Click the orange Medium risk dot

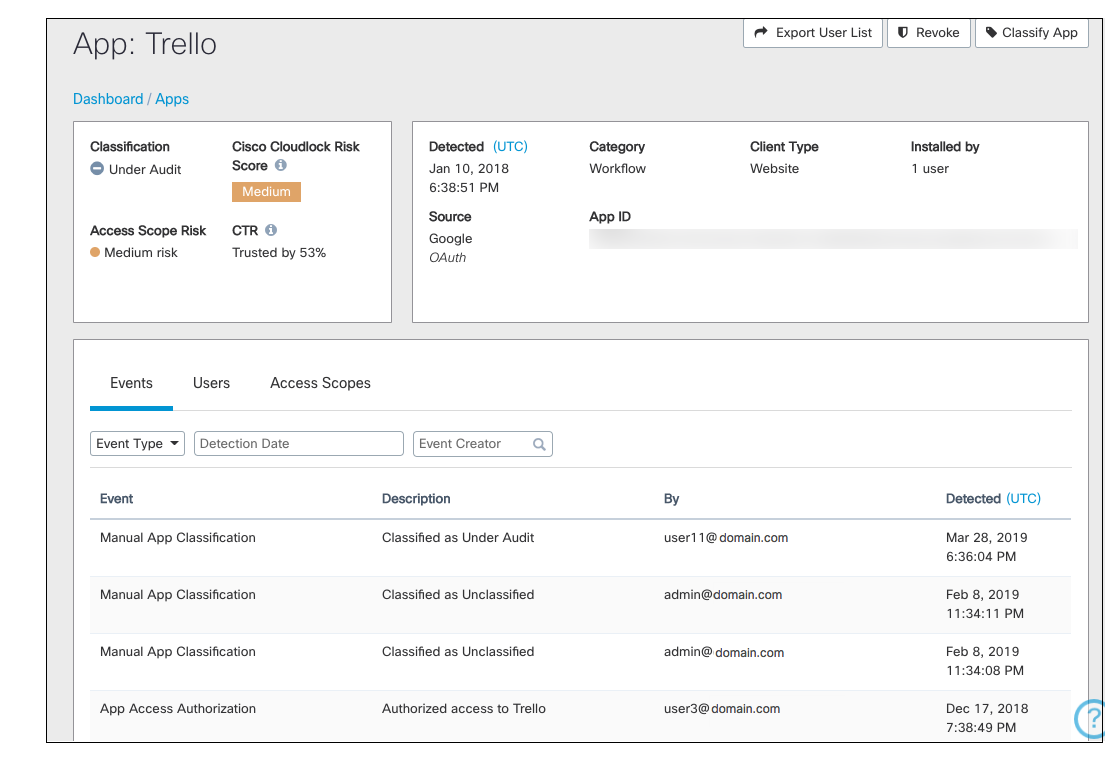(95, 252)
